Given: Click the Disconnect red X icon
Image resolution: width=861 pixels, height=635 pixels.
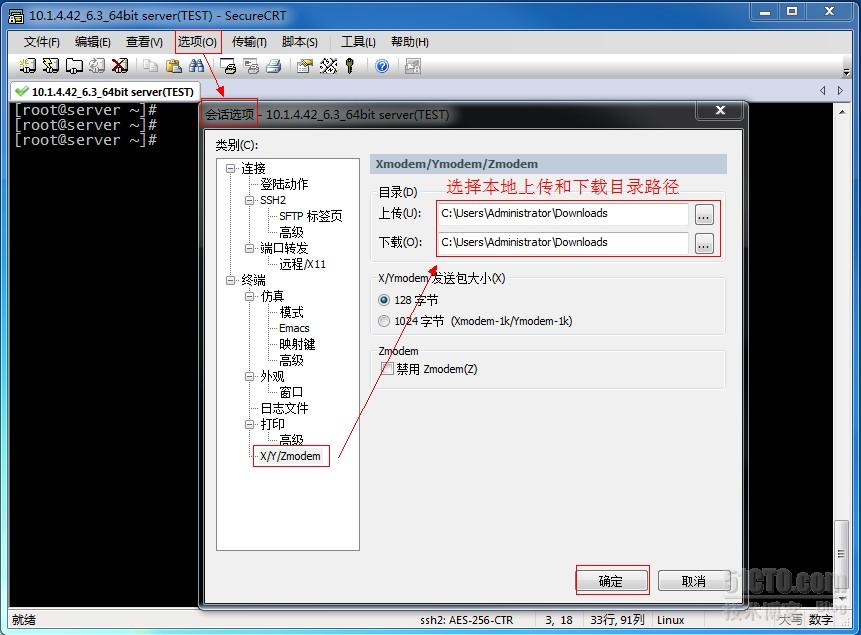Looking at the screenshot, I should click(120, 66).
